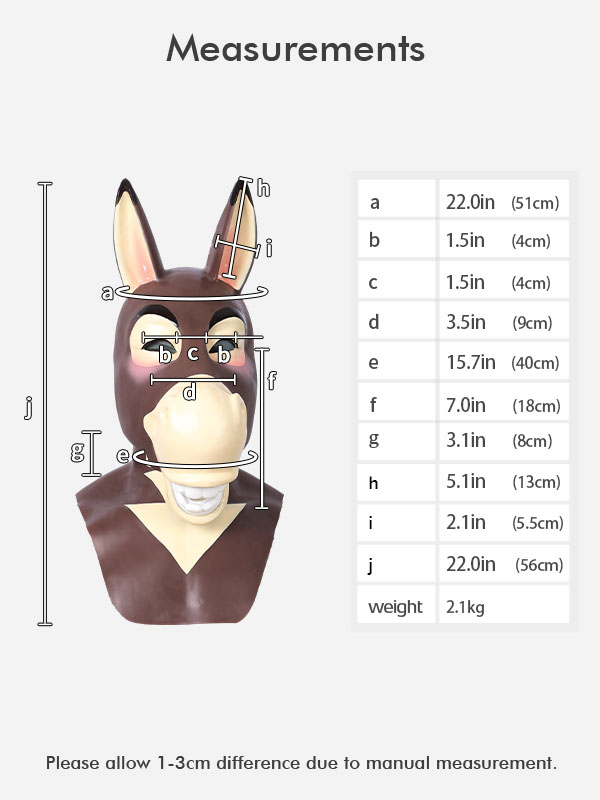Screen dimensions: 600x800
Task: Click the 'f' face height label
Action: (272, 380)
